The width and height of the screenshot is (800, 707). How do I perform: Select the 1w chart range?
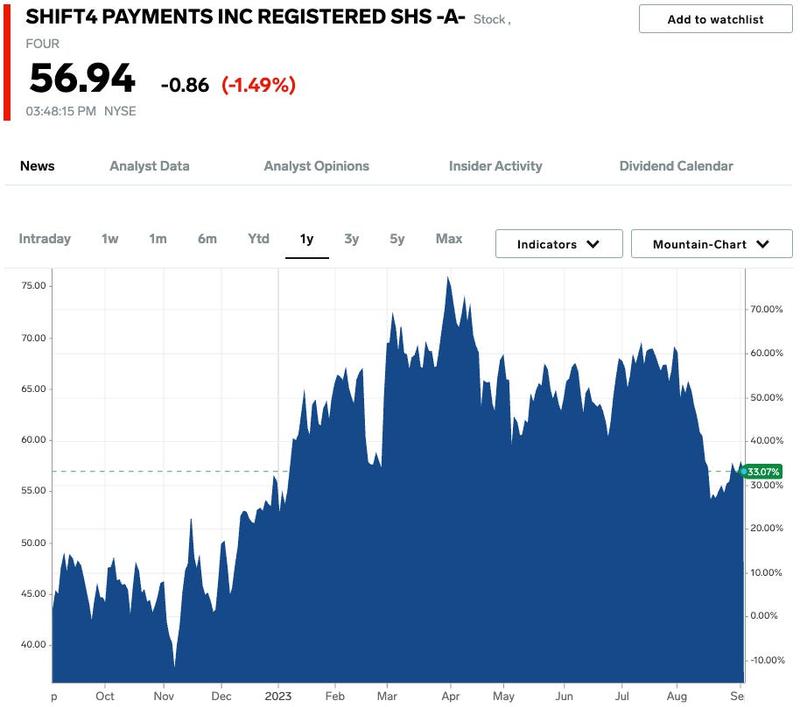[x=110, y=239]
